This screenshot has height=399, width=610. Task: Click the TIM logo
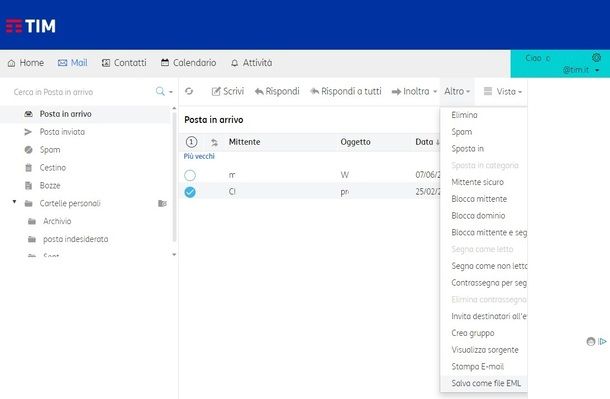click(30, 26)
